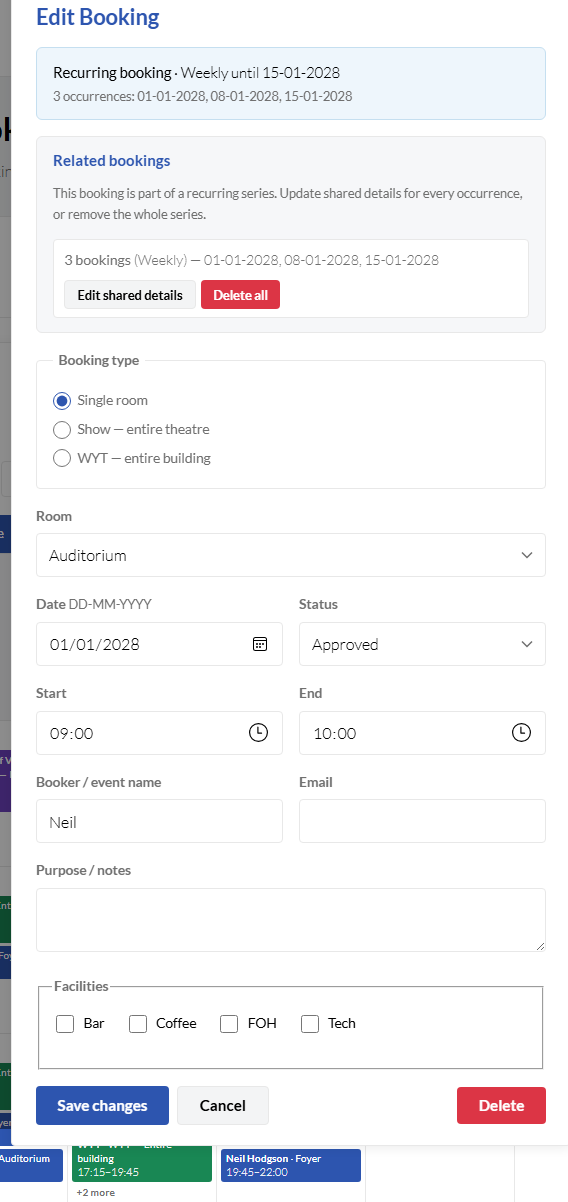
Task: Click the red Delete all button
Action: point(240,295)
